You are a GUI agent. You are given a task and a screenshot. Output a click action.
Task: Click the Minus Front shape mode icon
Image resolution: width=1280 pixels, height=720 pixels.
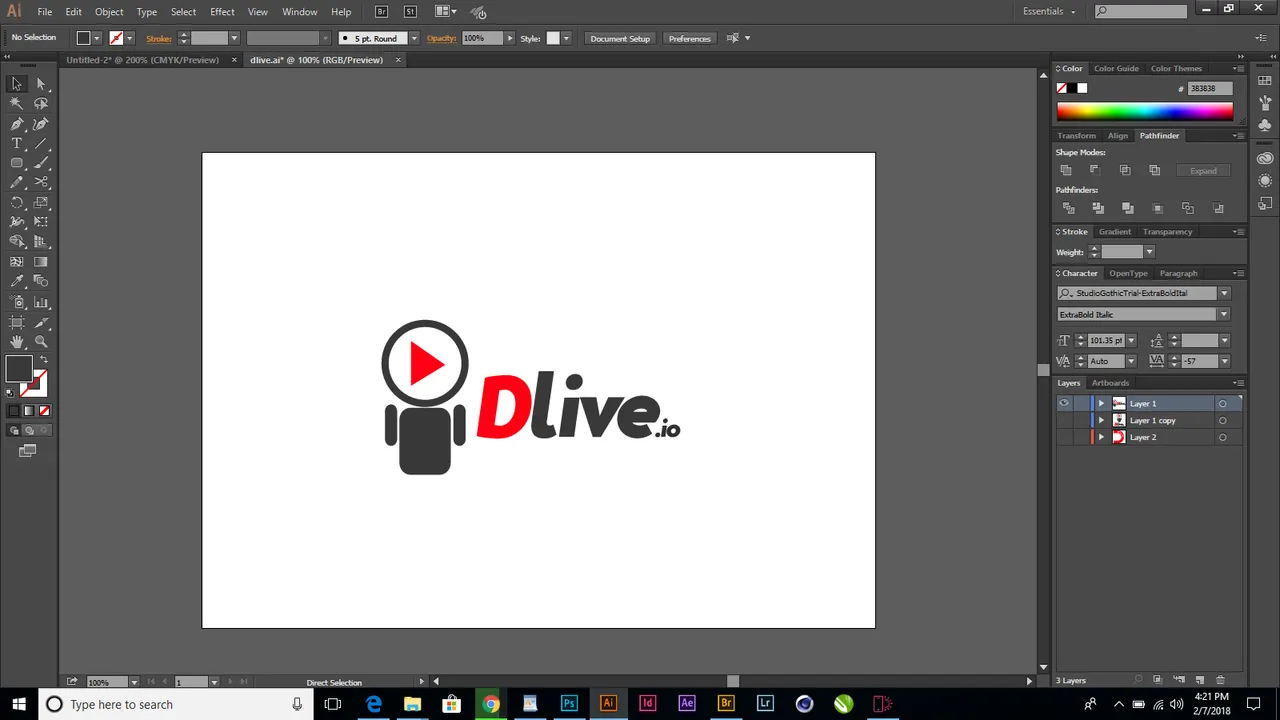(1095, 170)
